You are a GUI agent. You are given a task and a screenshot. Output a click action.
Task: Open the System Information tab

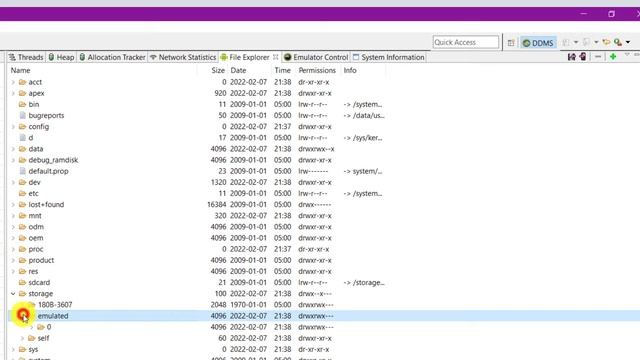point(389,57)
